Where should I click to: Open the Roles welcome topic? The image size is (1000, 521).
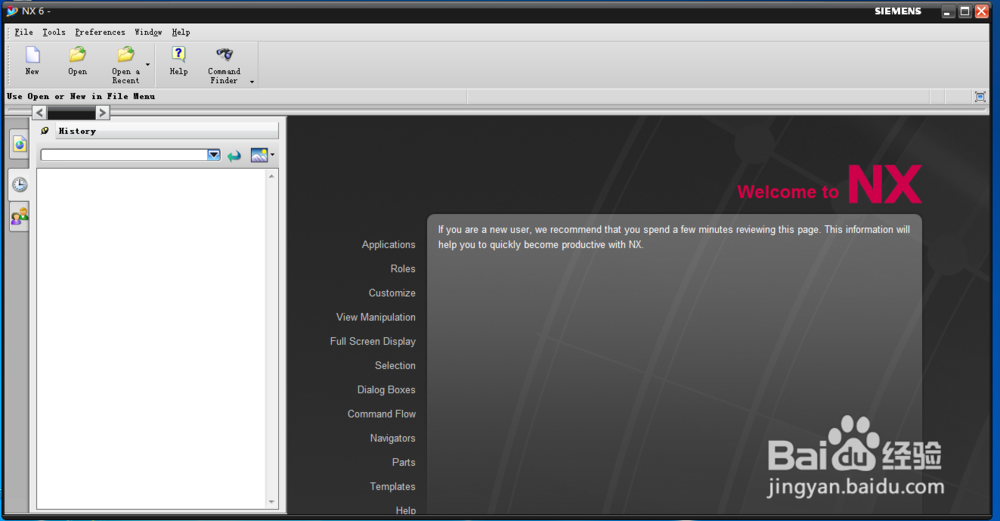(403, 268)
